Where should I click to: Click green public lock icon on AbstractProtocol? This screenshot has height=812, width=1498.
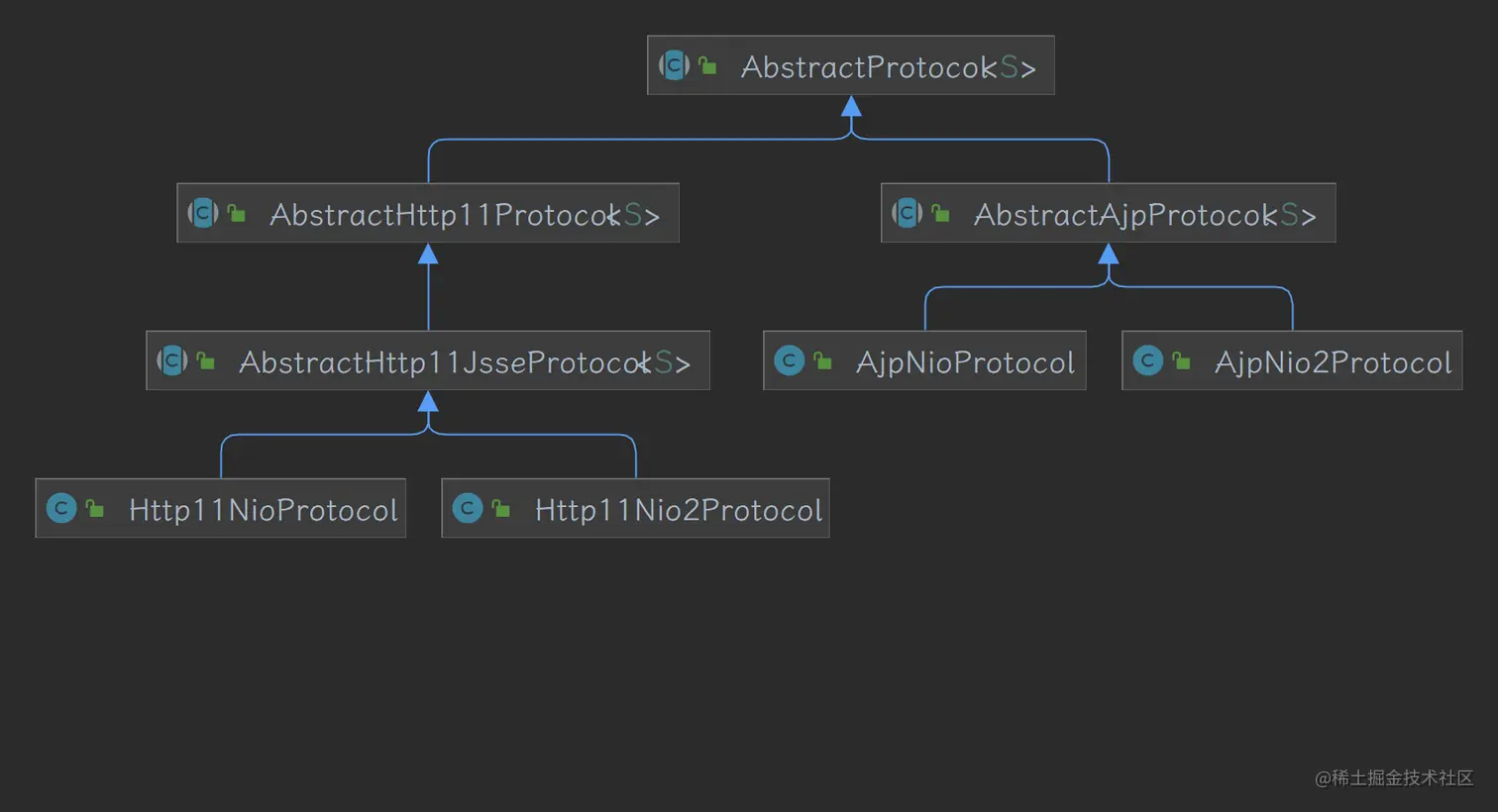point(707,65)
